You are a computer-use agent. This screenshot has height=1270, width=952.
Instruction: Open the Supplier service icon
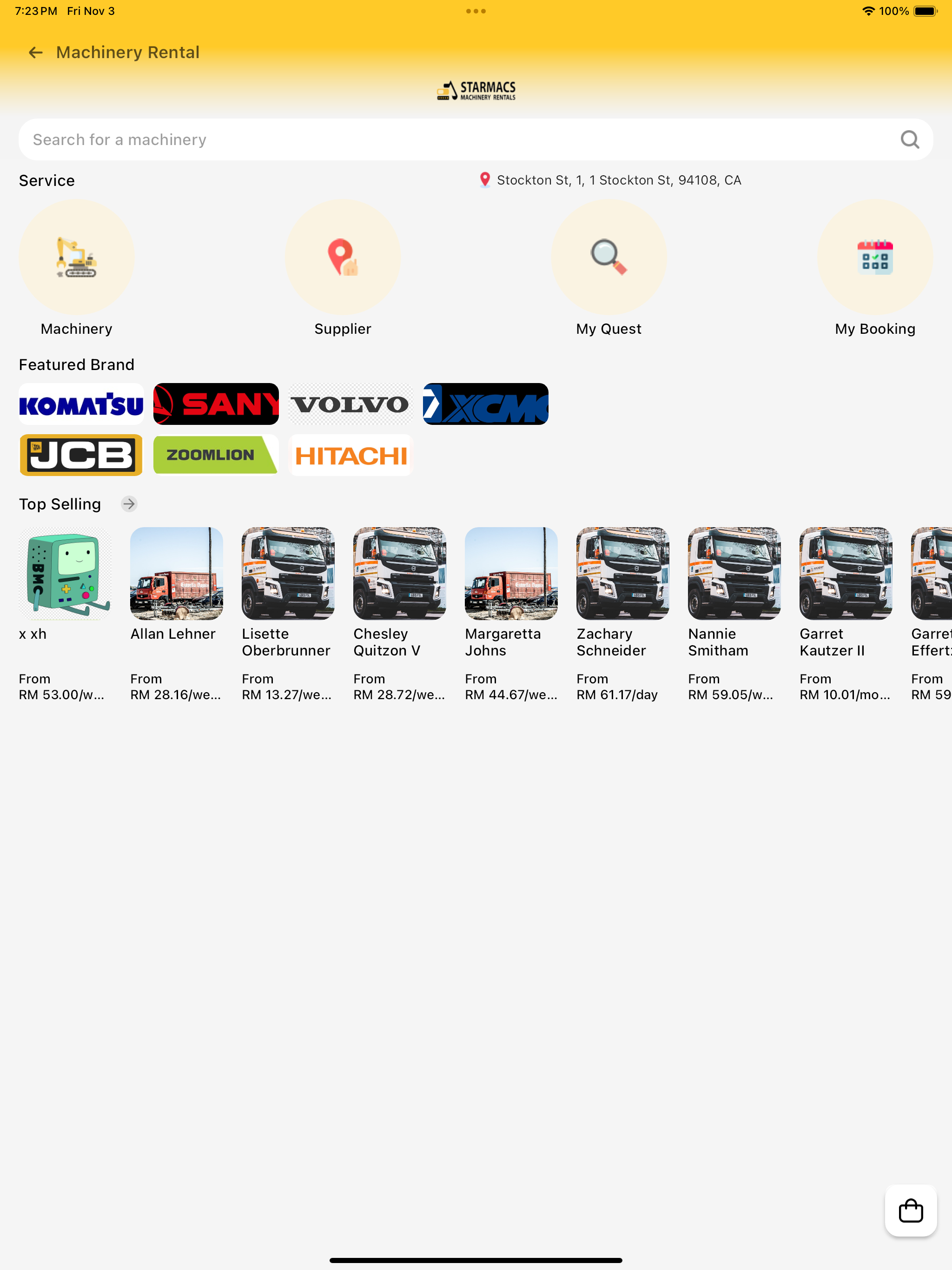click(x=343, y=257)
